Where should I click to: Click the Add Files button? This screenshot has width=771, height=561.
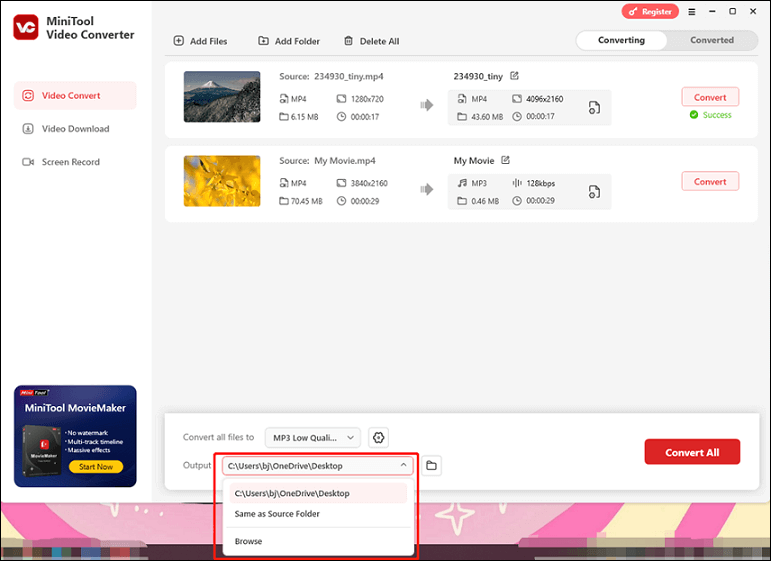coord(201,41)
